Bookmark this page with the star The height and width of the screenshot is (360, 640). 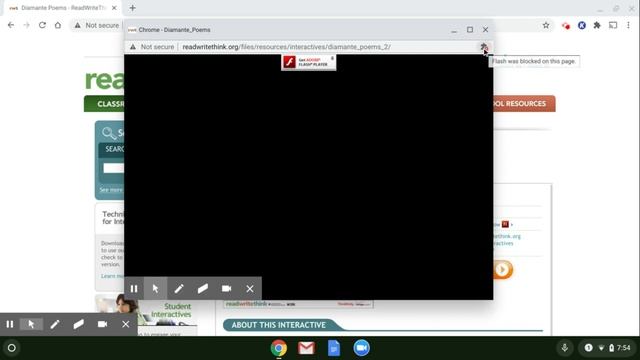click(x=546, y=25)
